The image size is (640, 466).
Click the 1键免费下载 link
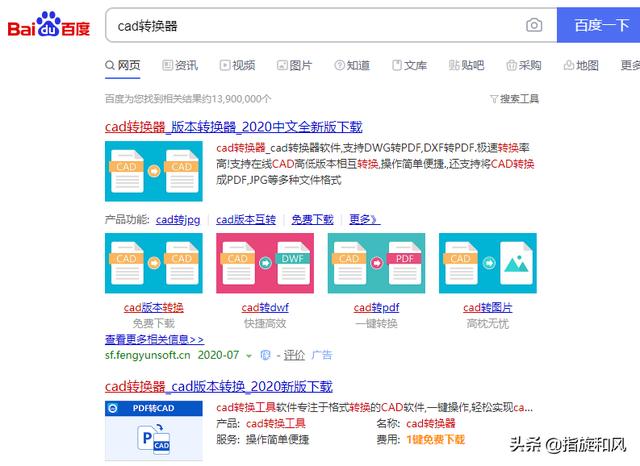(436, 439)
